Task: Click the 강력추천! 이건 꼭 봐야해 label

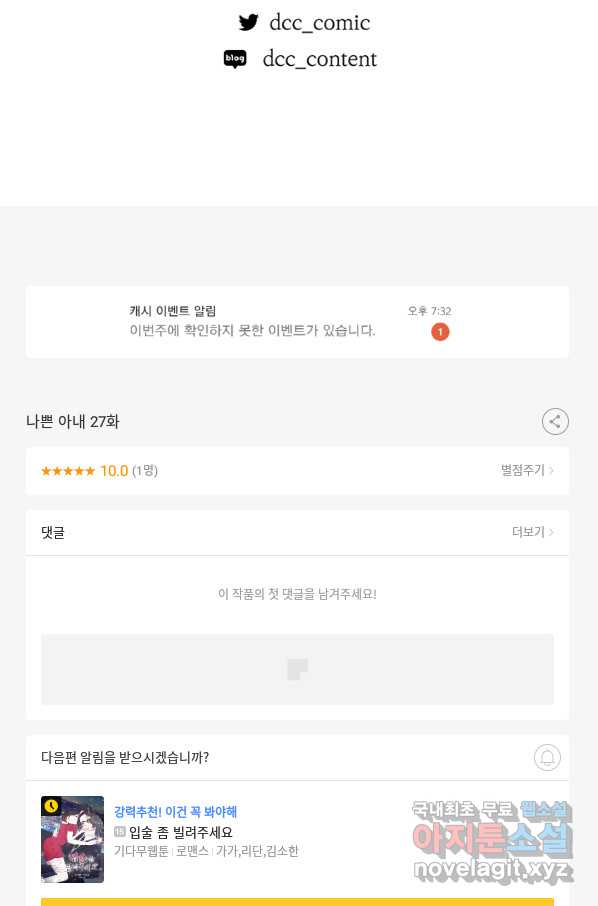Action: [176, 811]
